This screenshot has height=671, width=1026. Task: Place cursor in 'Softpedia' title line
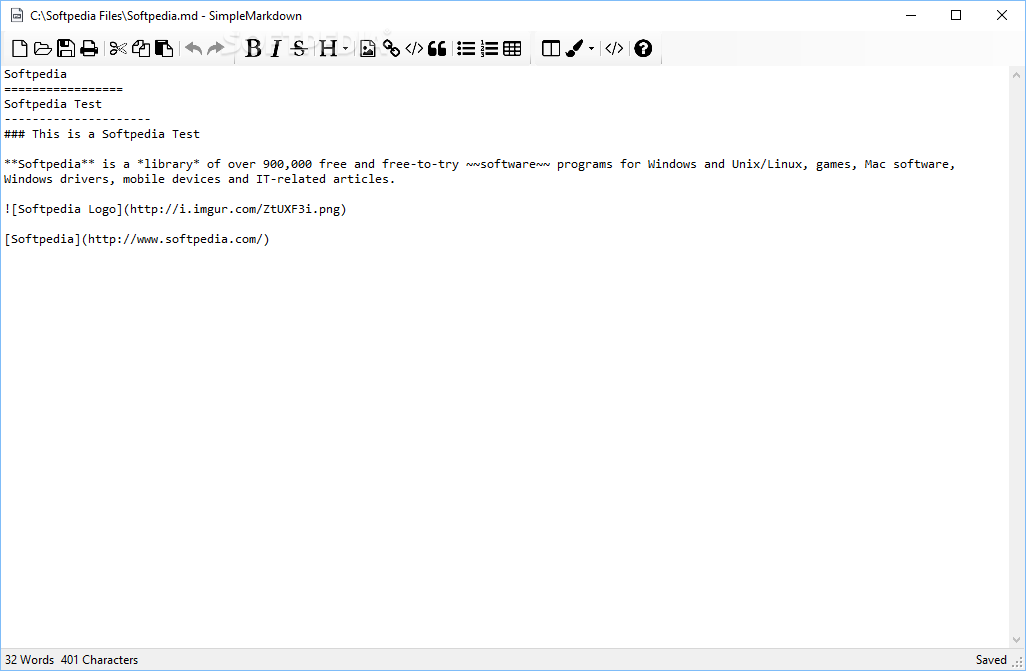point(35,74)
